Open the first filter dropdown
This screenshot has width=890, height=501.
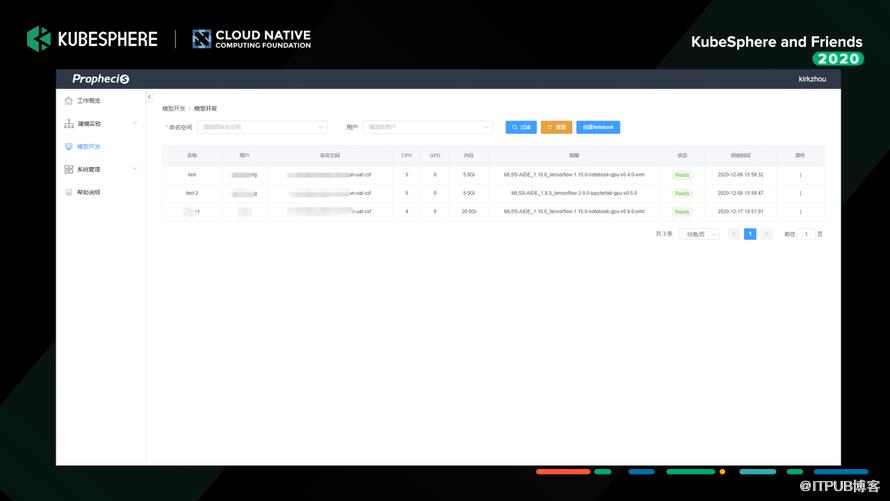tap(262, 127)
